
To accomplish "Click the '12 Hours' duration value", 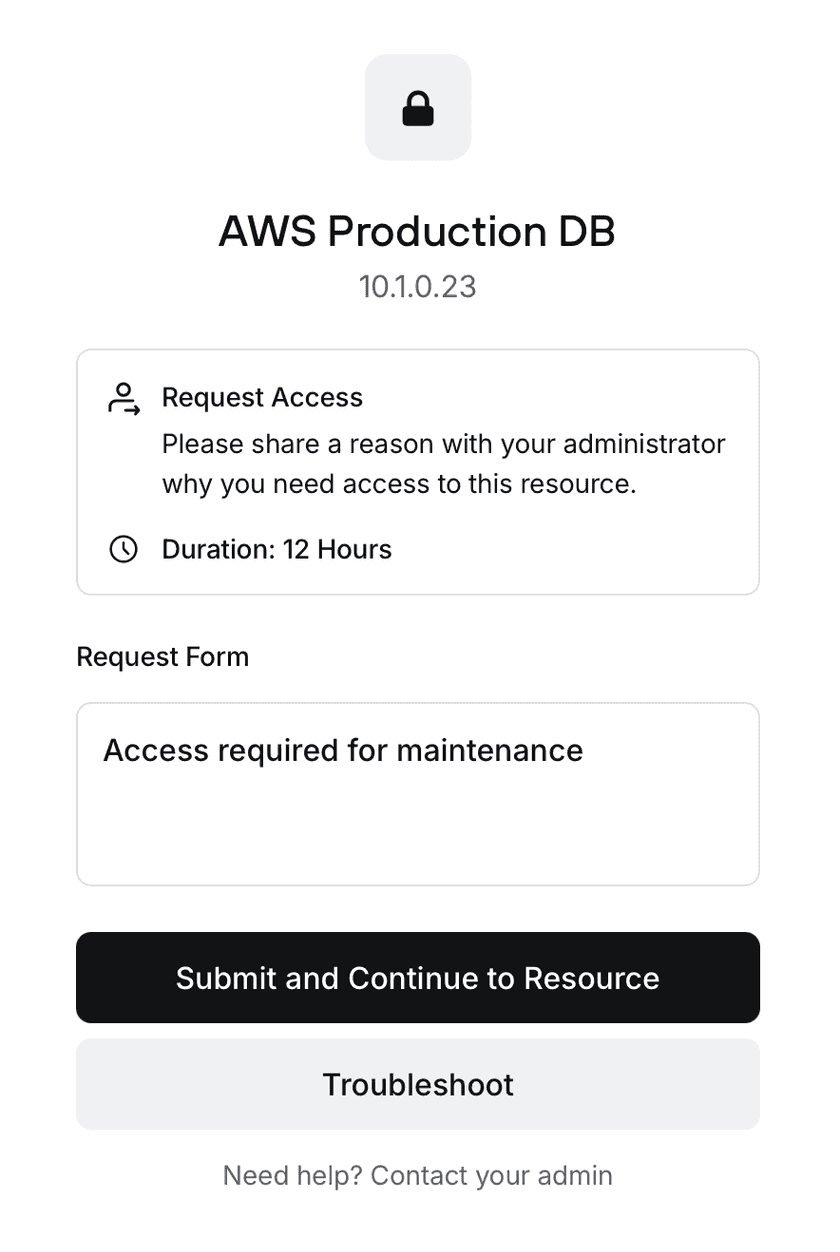I will pos(337,549).
